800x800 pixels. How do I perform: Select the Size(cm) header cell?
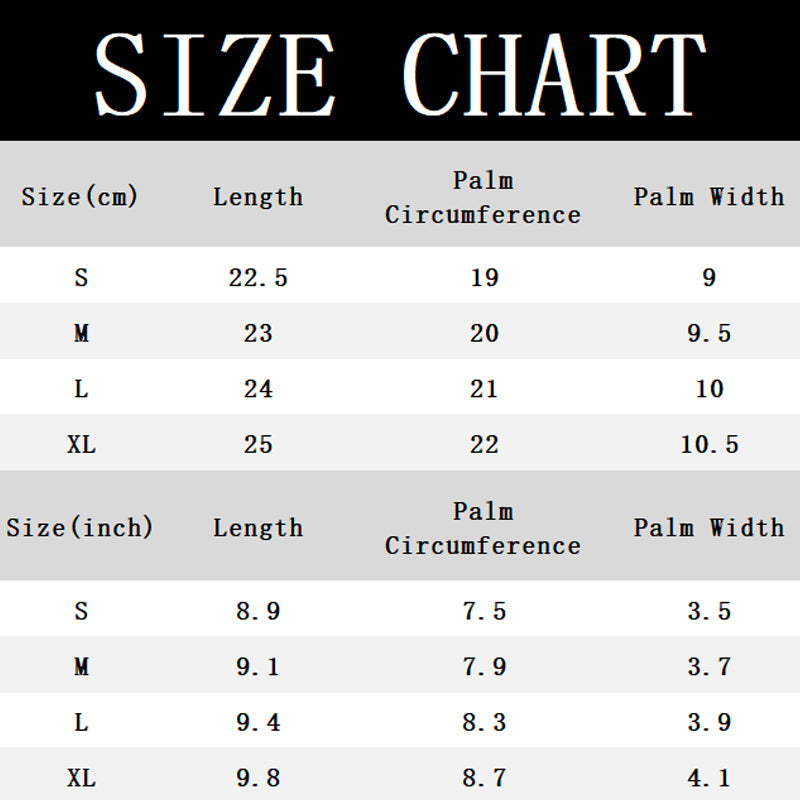80,196
